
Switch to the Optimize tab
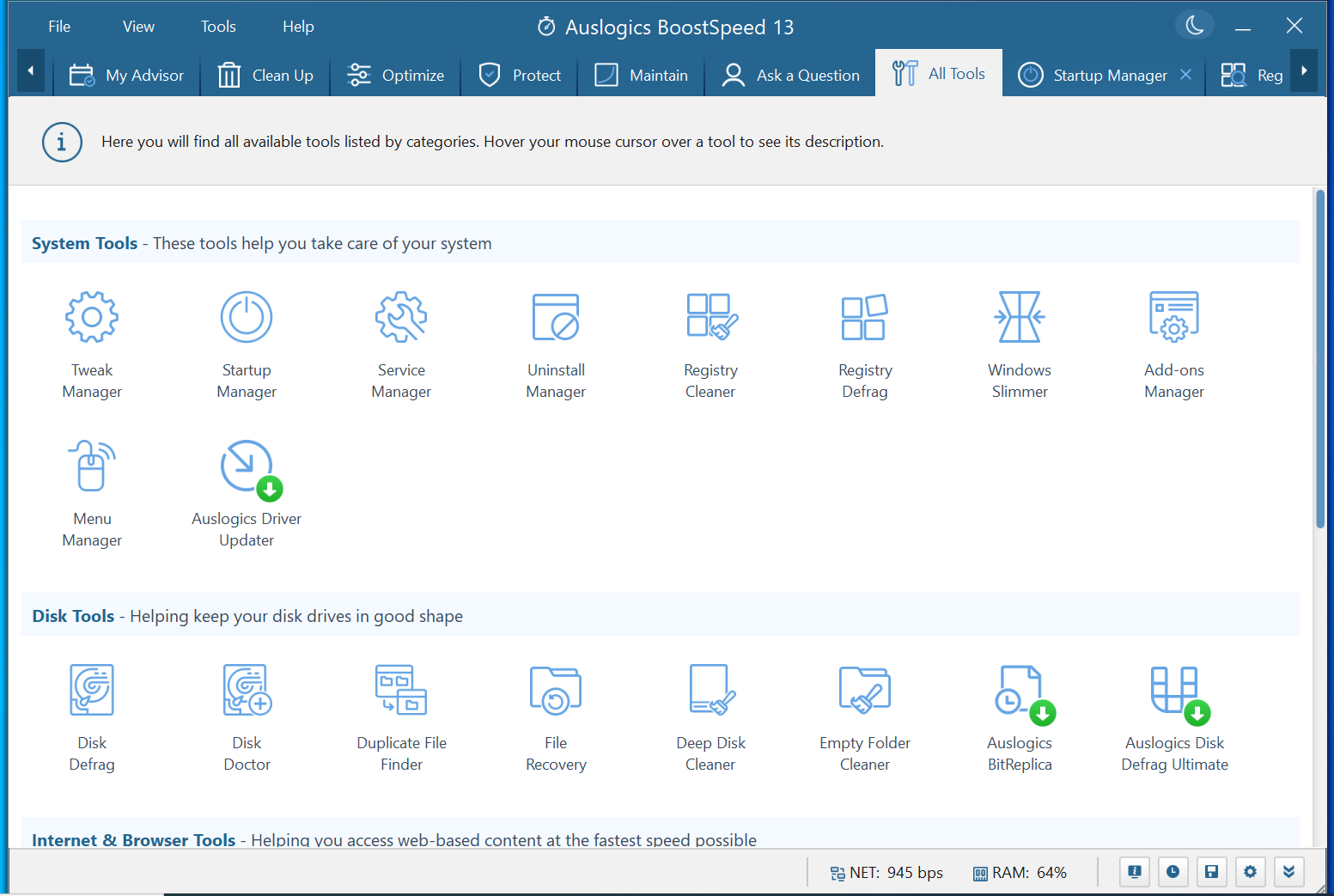click(395, 76)
